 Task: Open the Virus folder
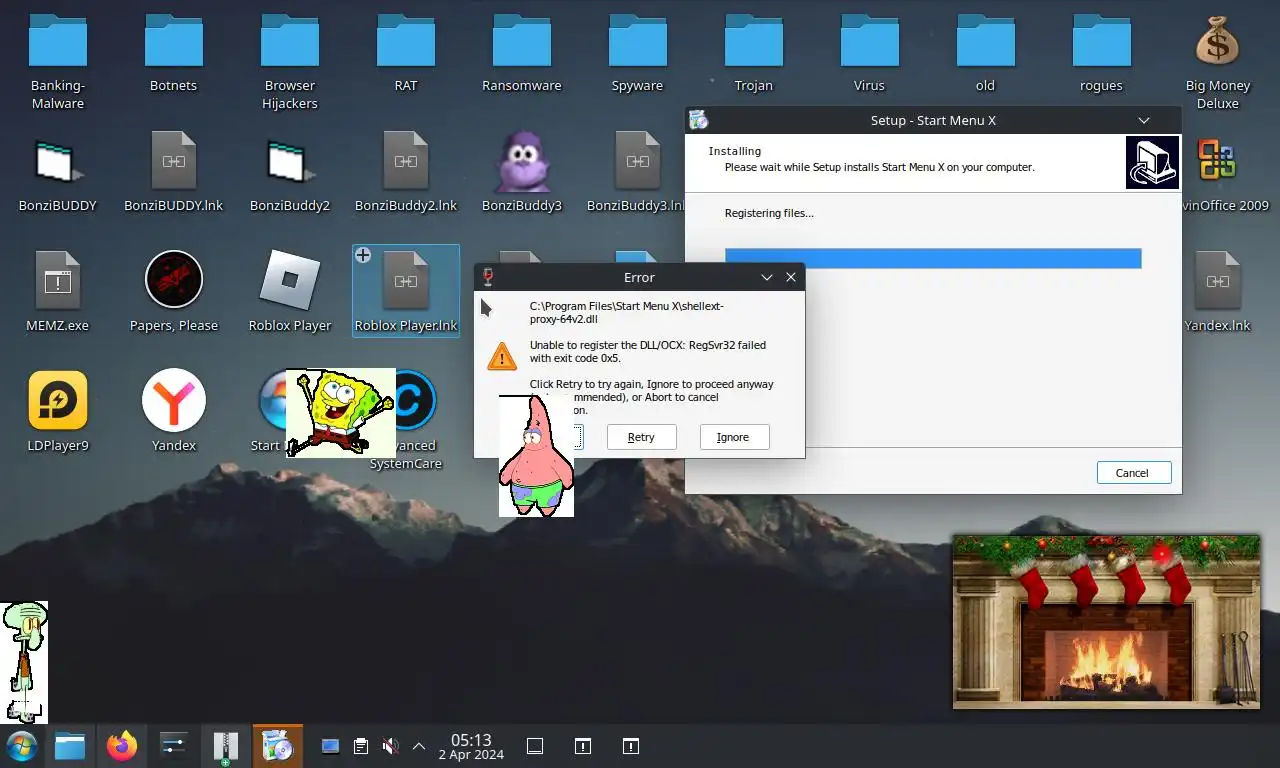tap(870, 40)
